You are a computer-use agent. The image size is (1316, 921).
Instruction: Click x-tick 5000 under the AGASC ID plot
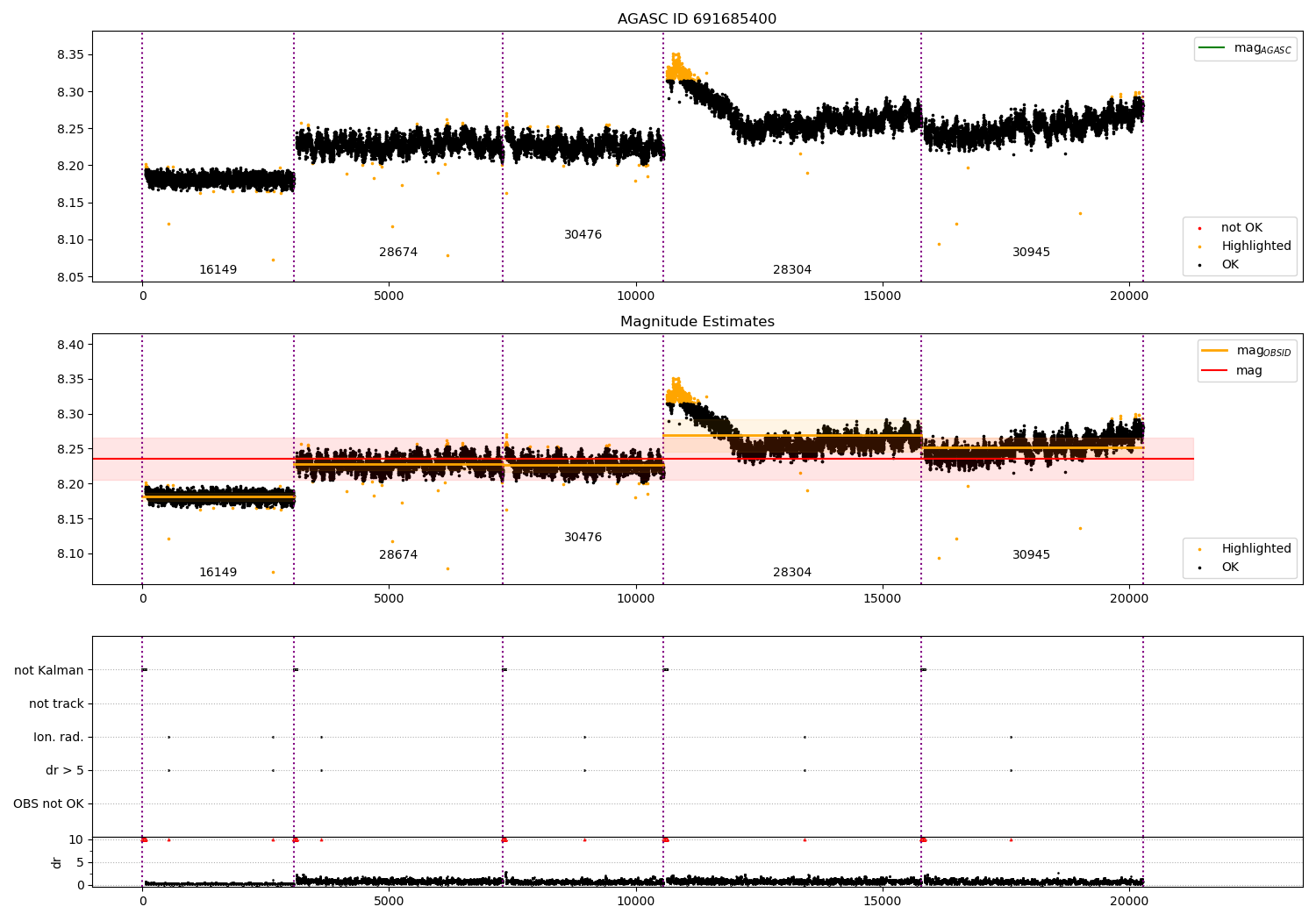pyautogui.click(x=389, y=296)
